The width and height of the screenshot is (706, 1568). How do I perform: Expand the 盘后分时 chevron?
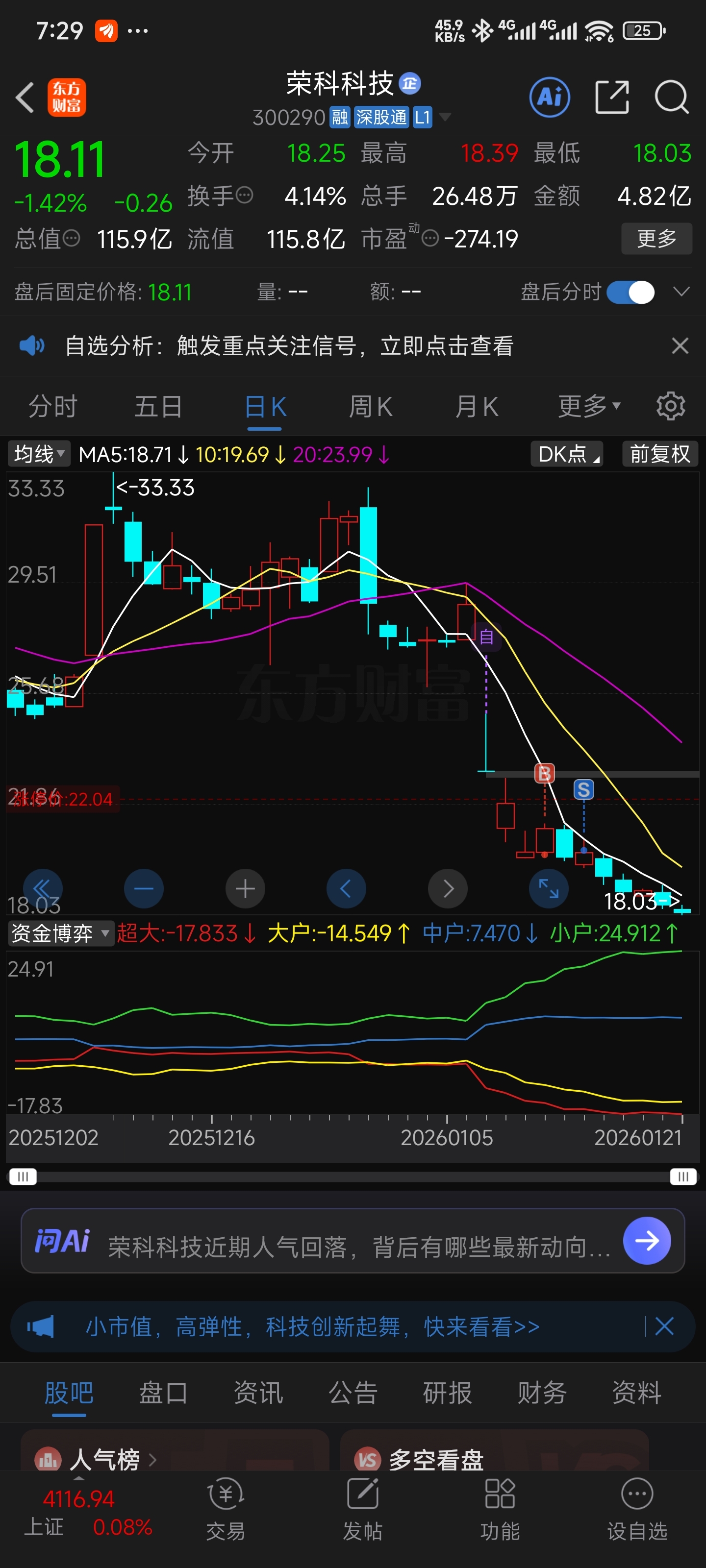point(681,292)
